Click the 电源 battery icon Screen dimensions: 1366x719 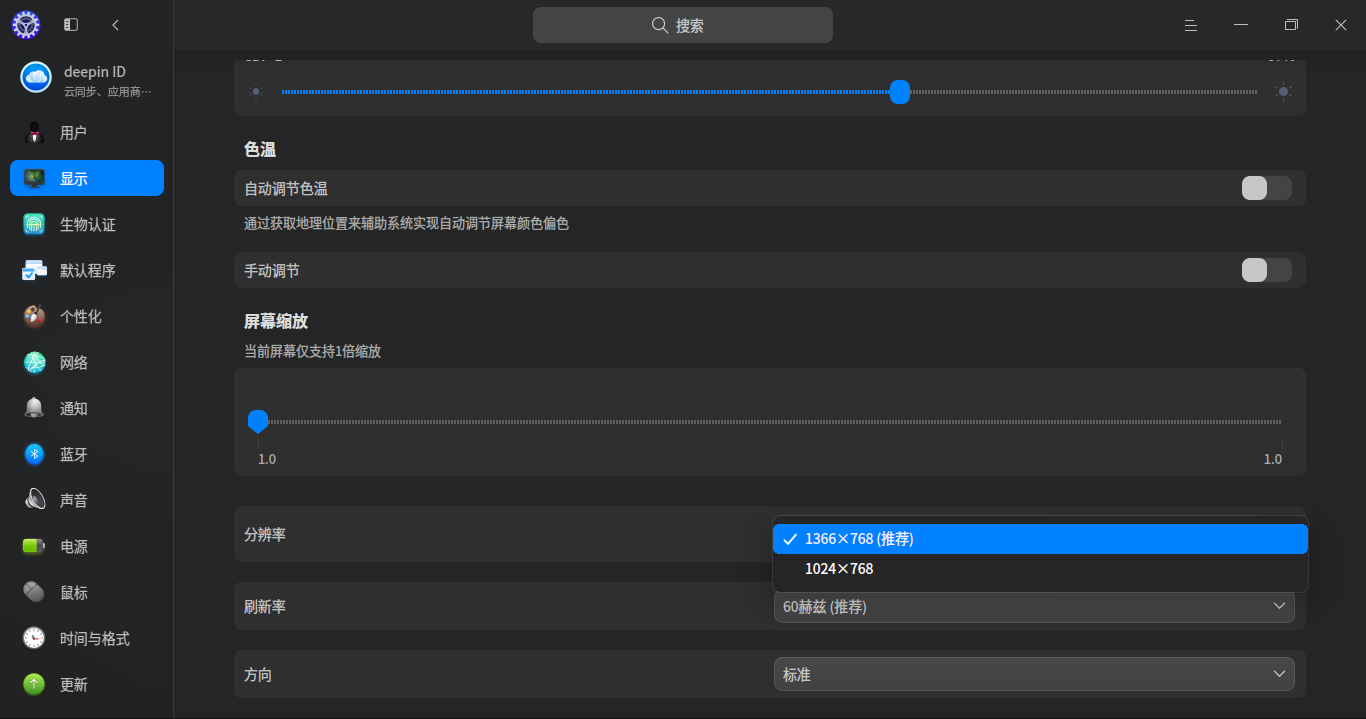[x=35, y=547]
